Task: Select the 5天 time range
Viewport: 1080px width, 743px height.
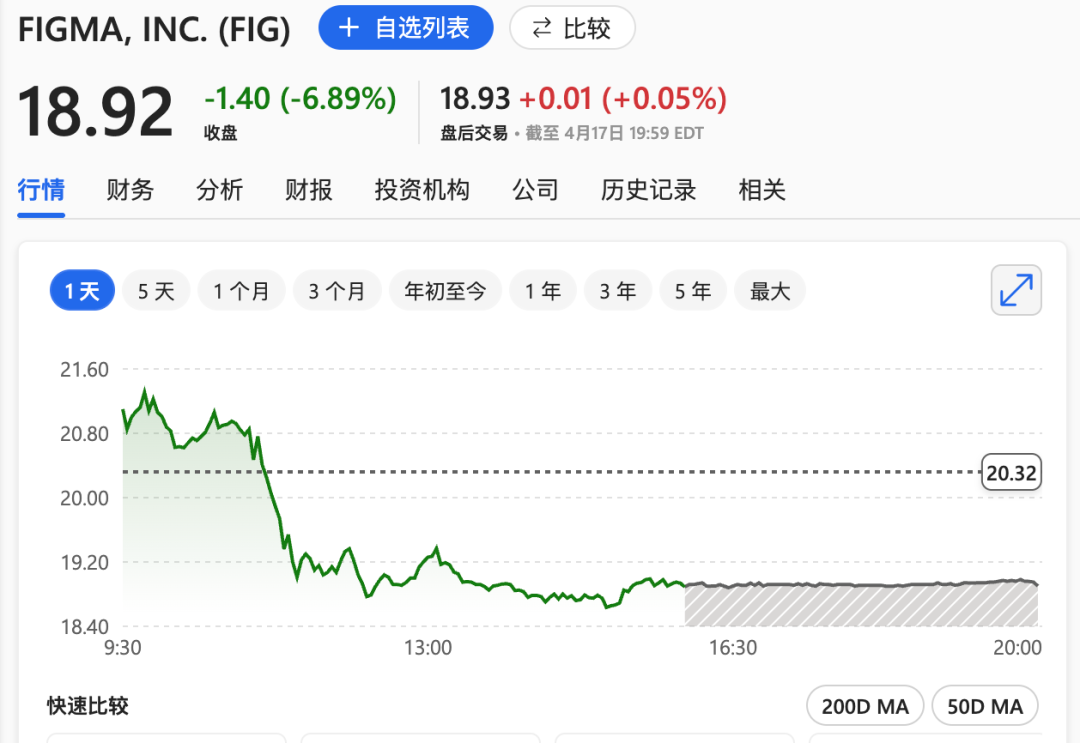Action: 156,290
